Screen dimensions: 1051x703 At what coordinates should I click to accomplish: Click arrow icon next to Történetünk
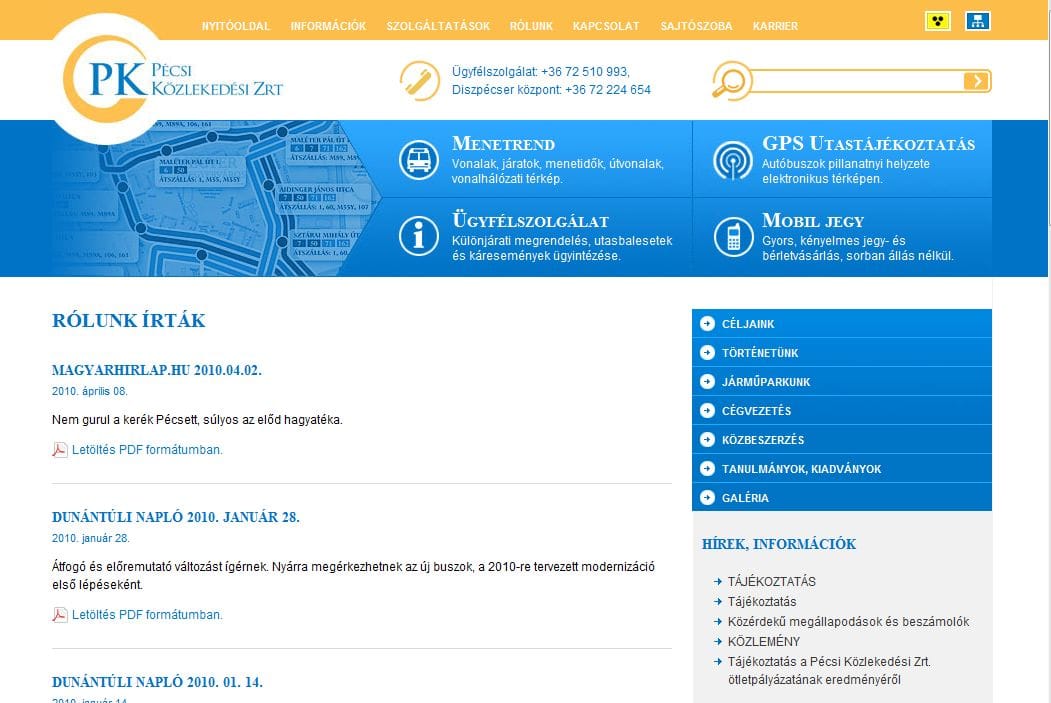[707, 353]
